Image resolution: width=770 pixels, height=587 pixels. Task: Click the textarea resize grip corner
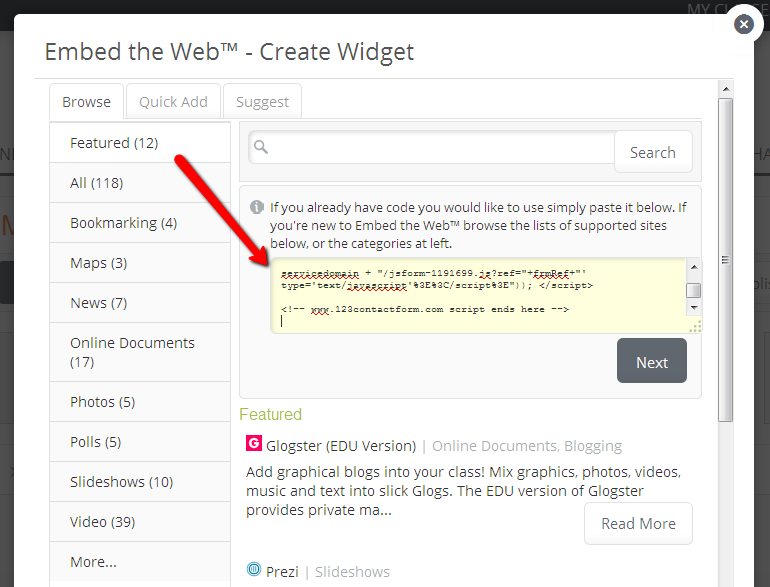(x=695, y=327)
